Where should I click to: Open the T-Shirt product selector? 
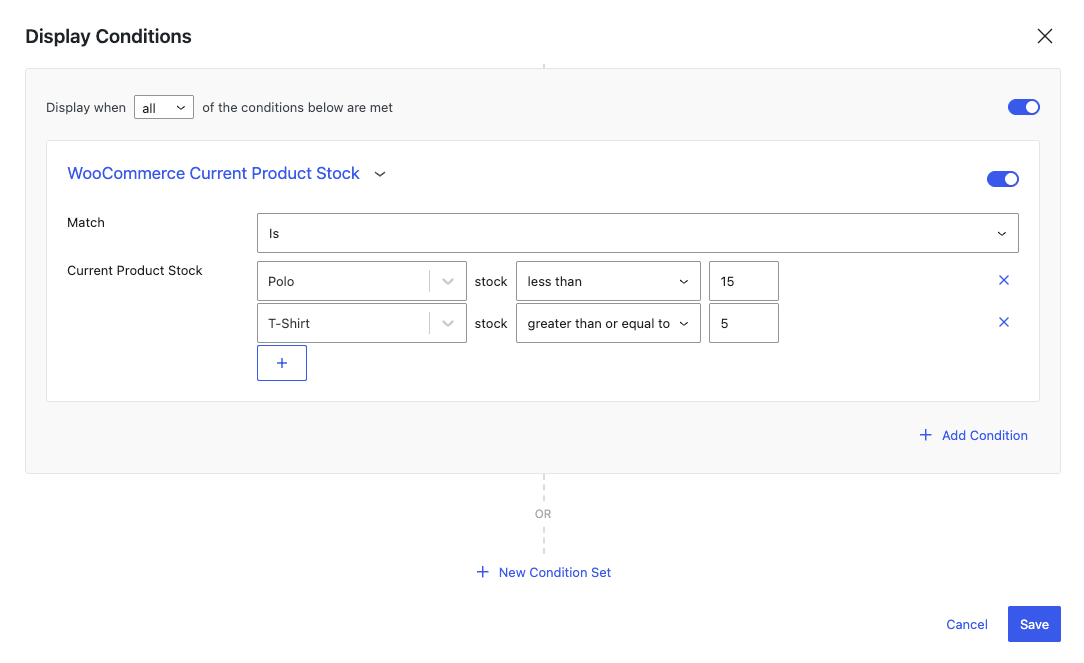362,323
